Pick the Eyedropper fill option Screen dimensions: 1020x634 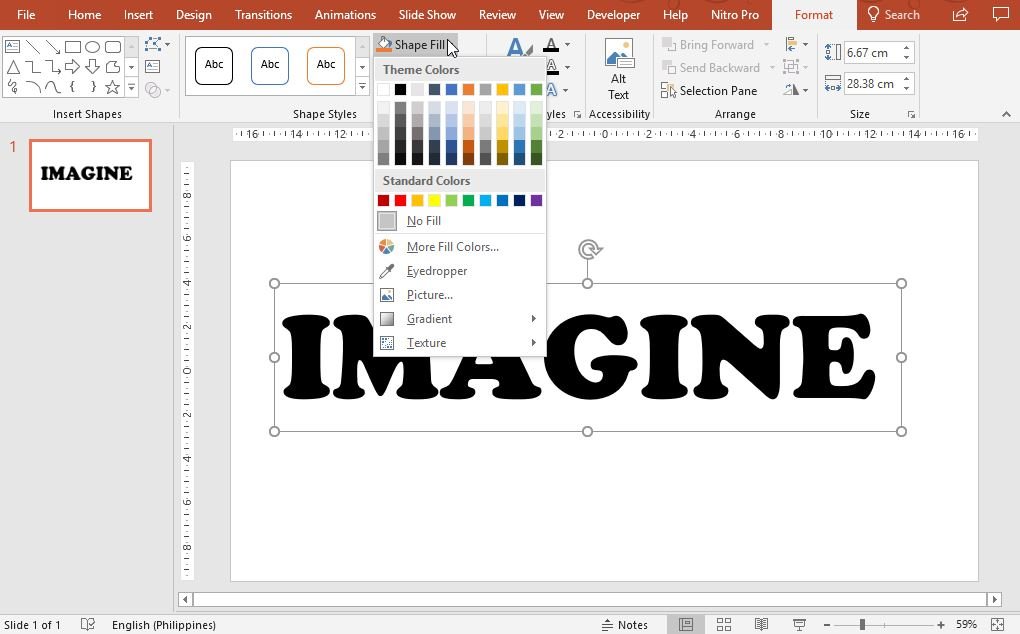point(436,271)
